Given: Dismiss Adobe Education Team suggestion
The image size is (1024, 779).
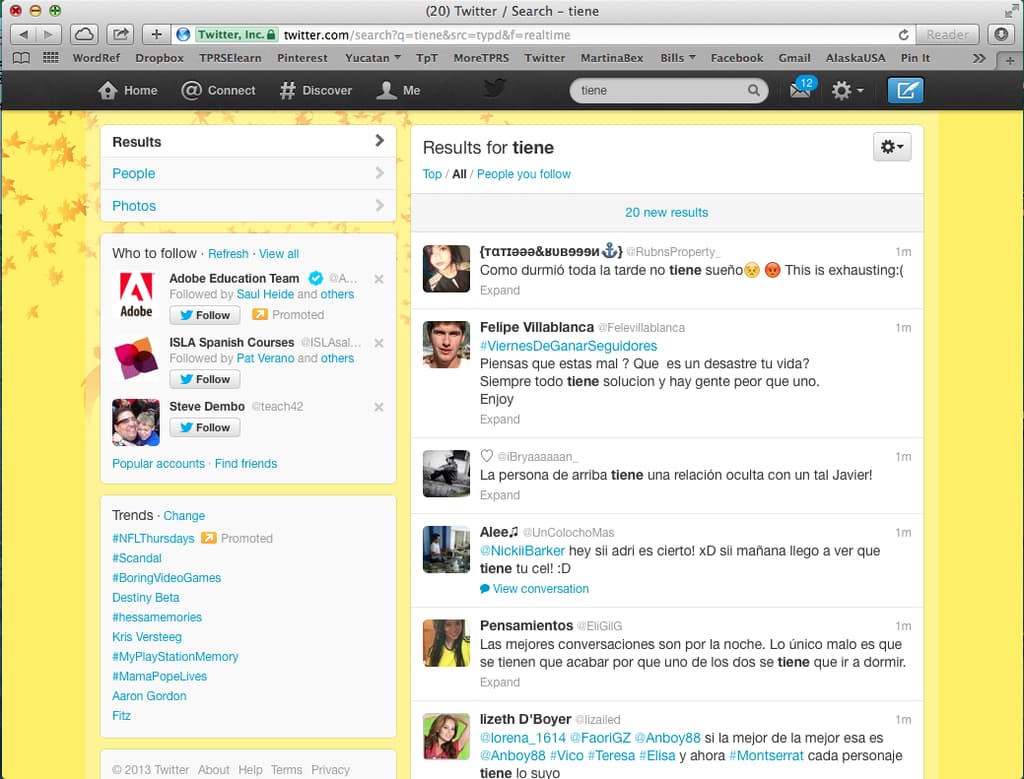Looking at the screenshot, I should (379, 279).
